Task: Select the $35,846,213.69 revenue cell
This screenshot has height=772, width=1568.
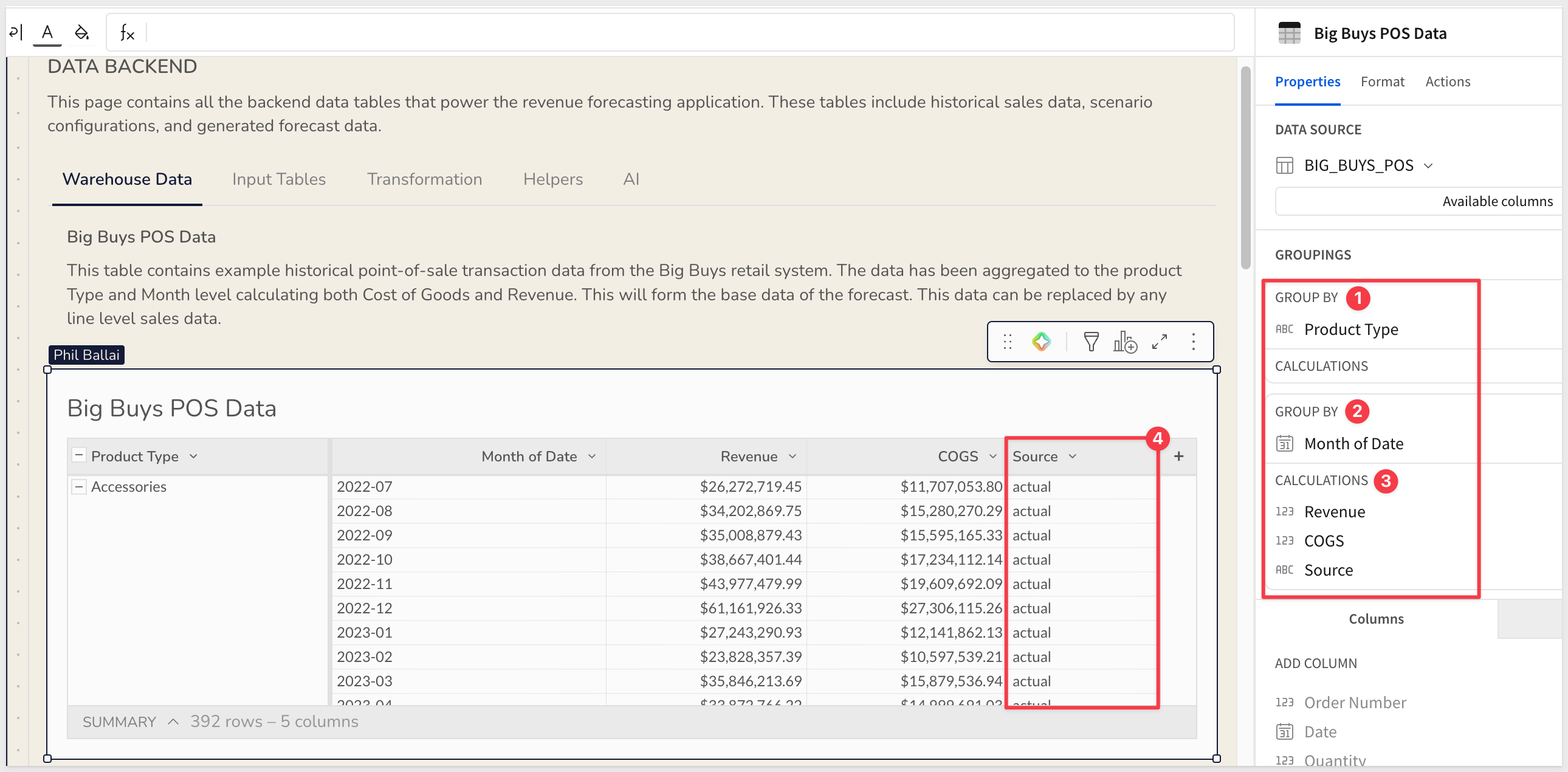Action: [x=706, y=681]
